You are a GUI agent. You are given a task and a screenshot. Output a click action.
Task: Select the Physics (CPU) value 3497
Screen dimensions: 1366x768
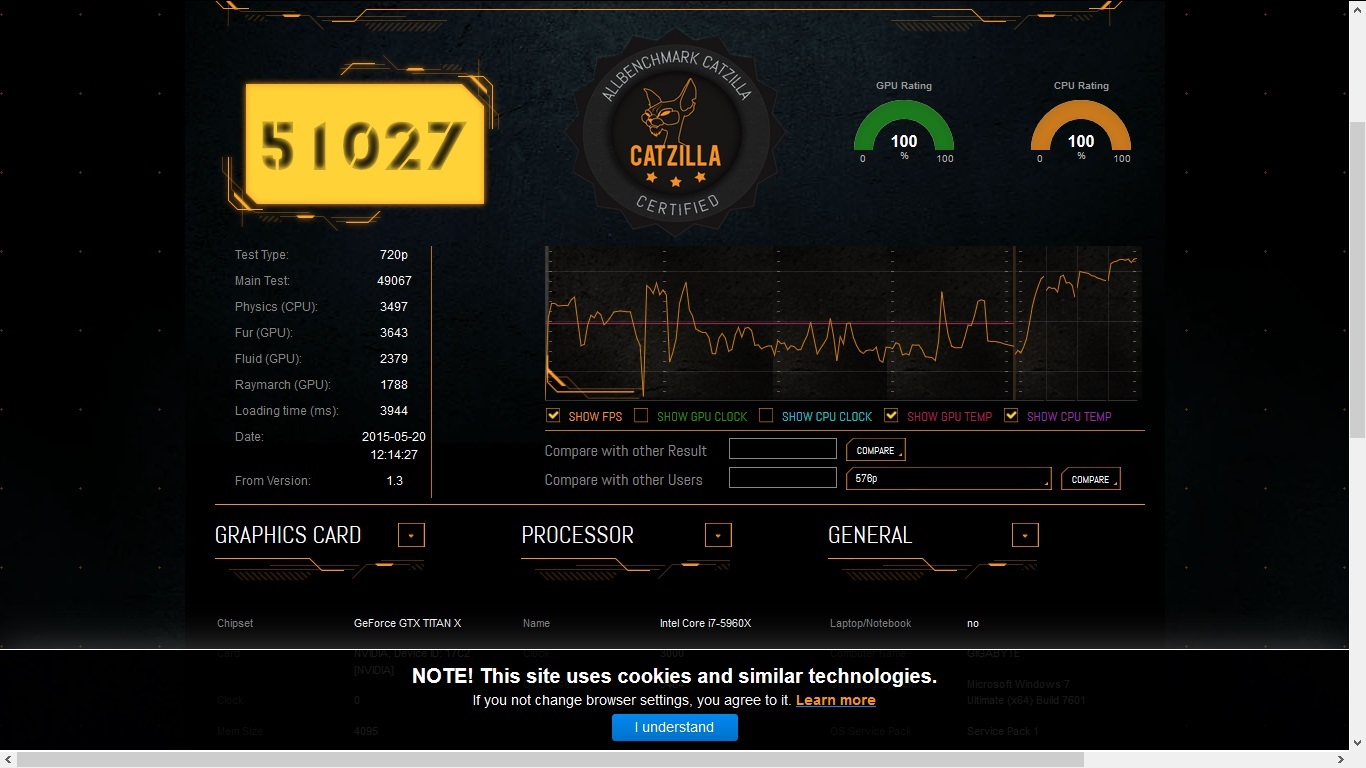tap(394, 307)
